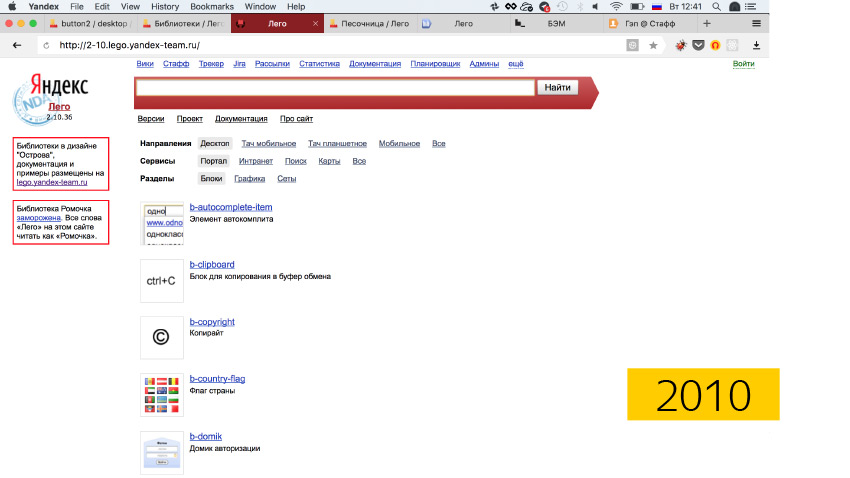Image resolution: width=850 pixels, height=478 pixels.
Task: Select Сеты section filter
Action: click(x=287, y=178)
